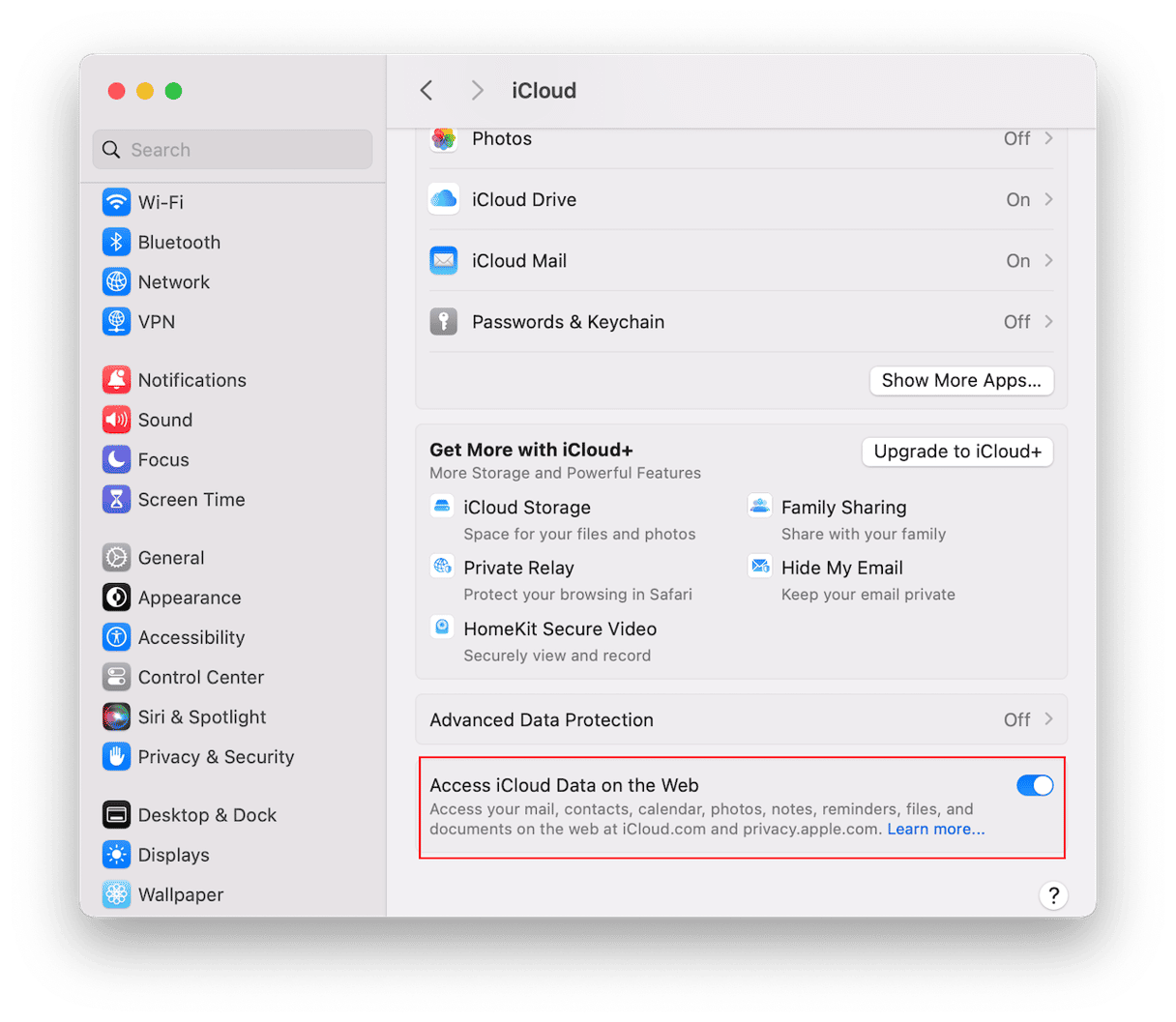Viewport: 1176px width, 1022px height.
Task: Select the iCloud Mail envelope icon
Action: [x=443, y=260]
